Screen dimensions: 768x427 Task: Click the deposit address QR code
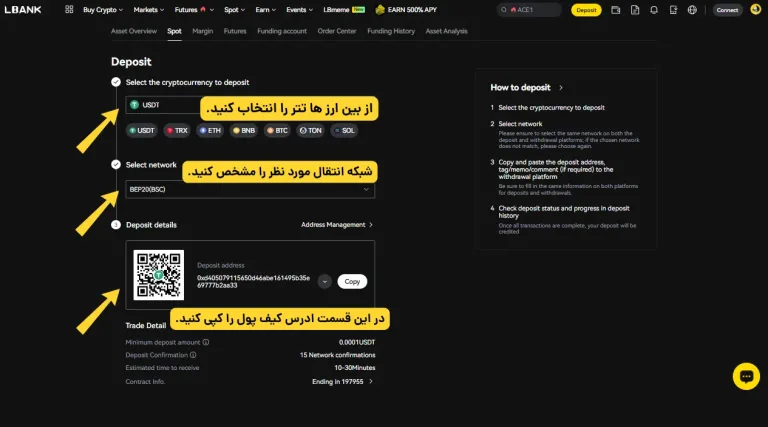pyautogui.click(x=159, y=275)
